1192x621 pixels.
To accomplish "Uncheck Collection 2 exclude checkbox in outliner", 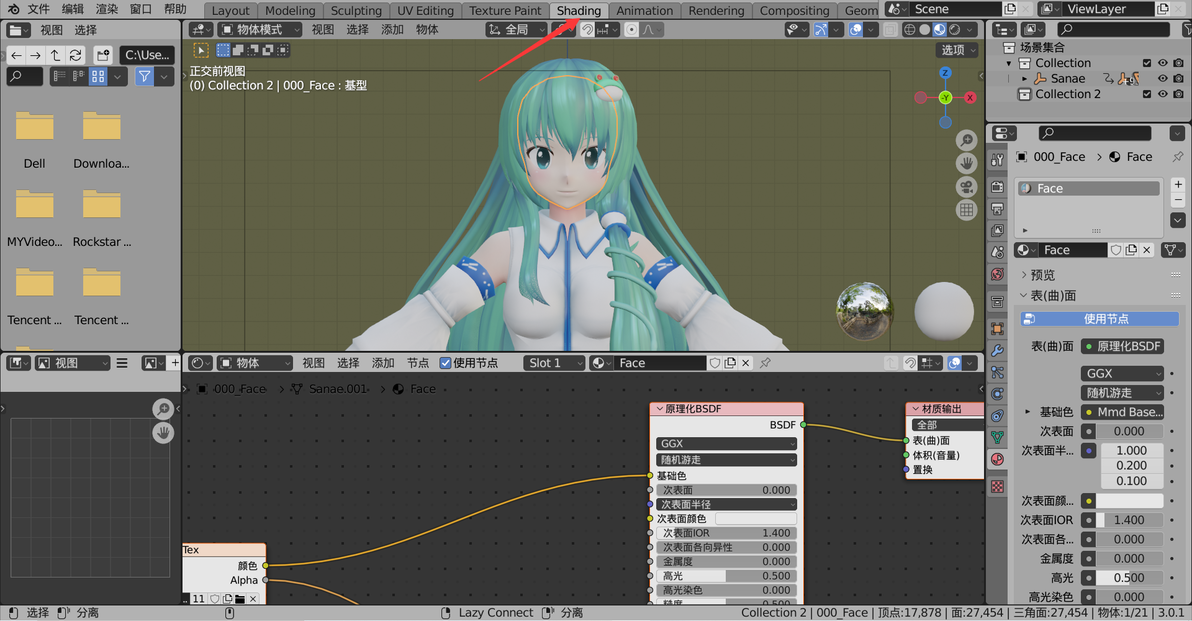I will [1147, 94].
